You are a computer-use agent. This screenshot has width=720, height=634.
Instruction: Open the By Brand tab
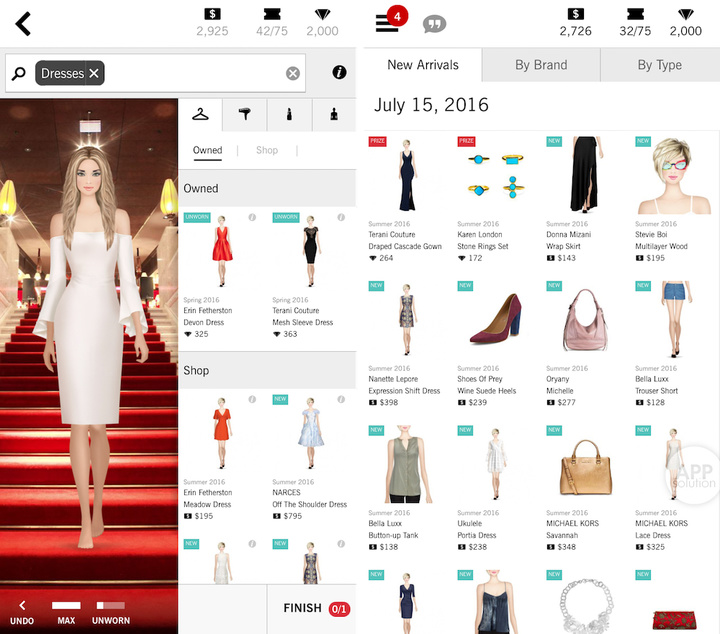tap(541, 65)
